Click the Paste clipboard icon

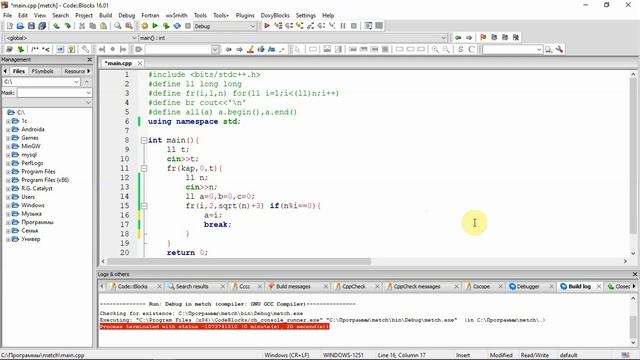(x=103, y=26)
